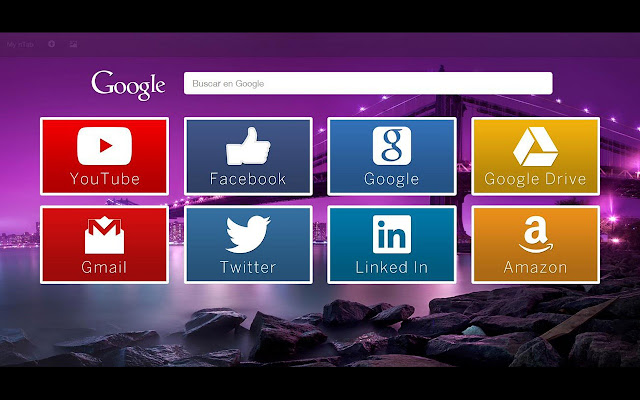This screenshot has width=640, height=400.
Task: Open the Linked In tile
Action: 392,244
